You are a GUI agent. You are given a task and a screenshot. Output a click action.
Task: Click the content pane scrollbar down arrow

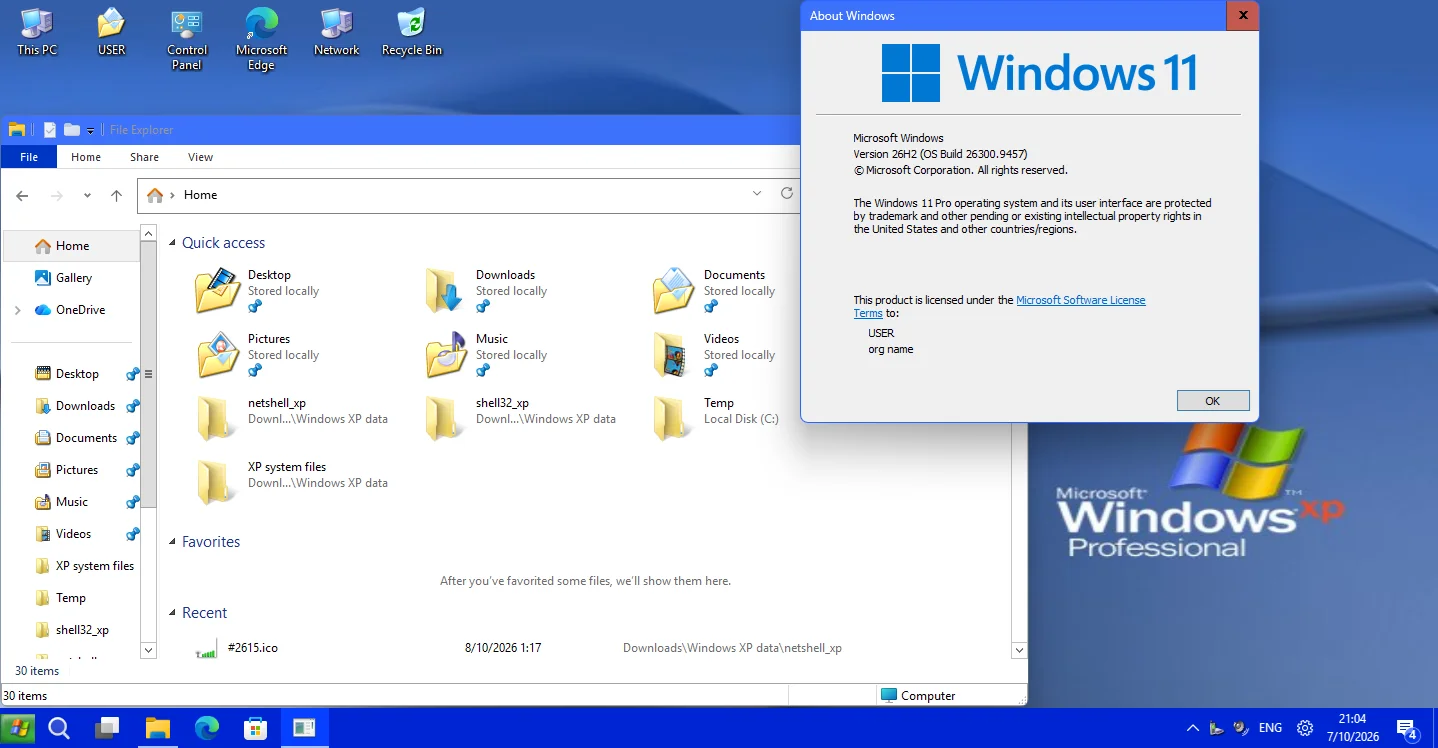coord(1019,650)
